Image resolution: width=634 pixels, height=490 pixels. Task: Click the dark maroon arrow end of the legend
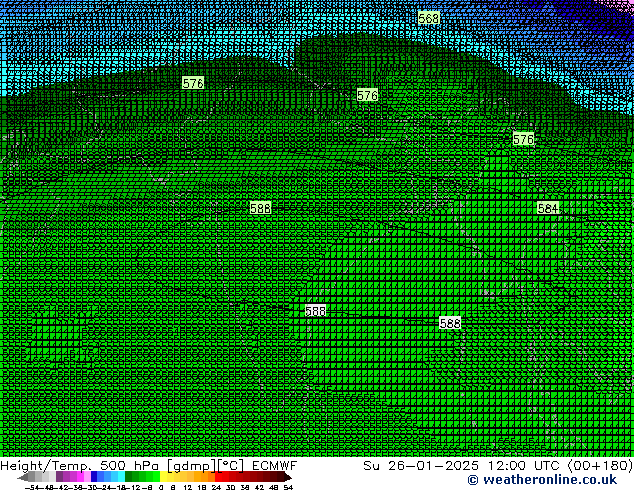(288, 476)
